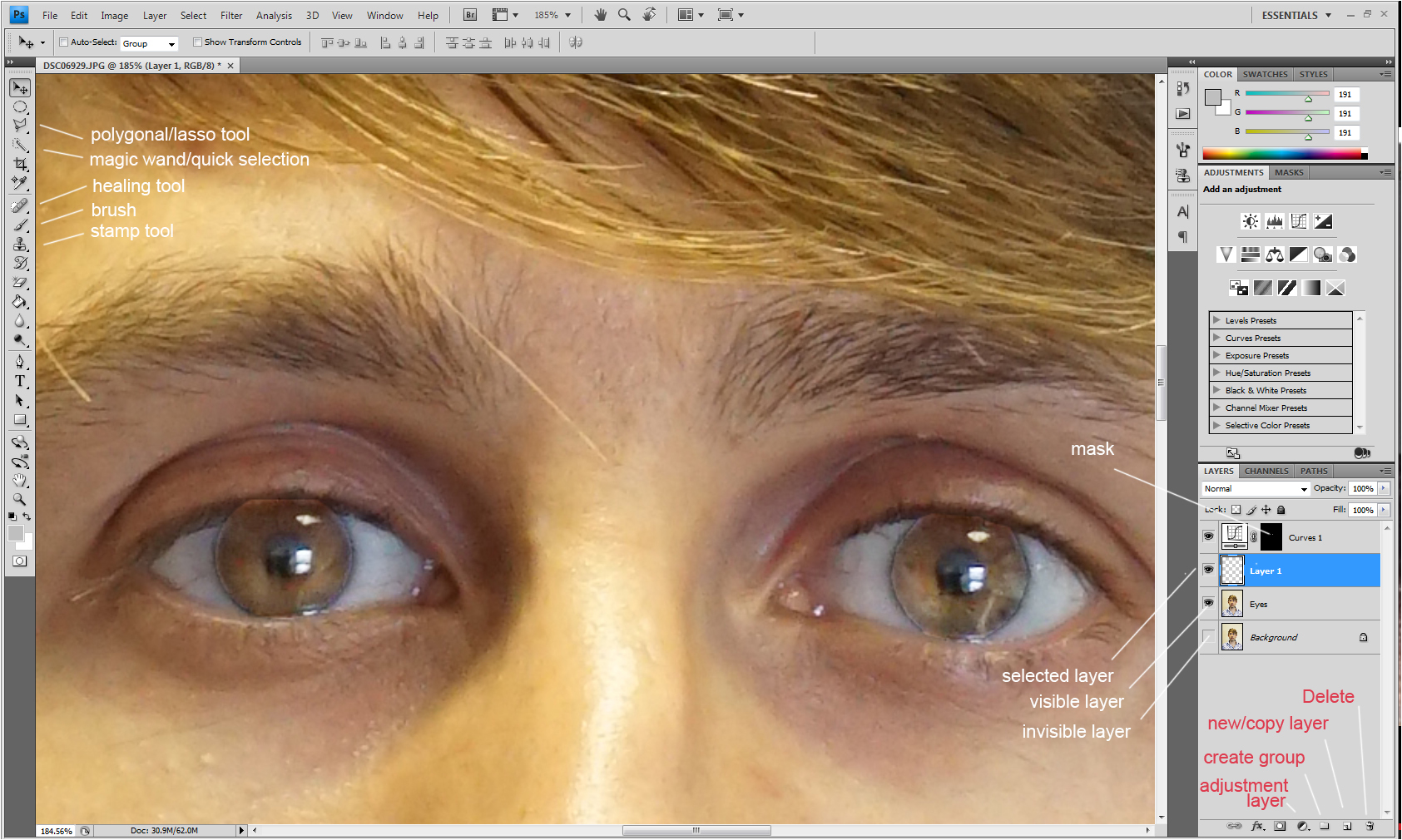Open the Filter menu
Screen dimensions: 1402x840
tap(231, 15)
